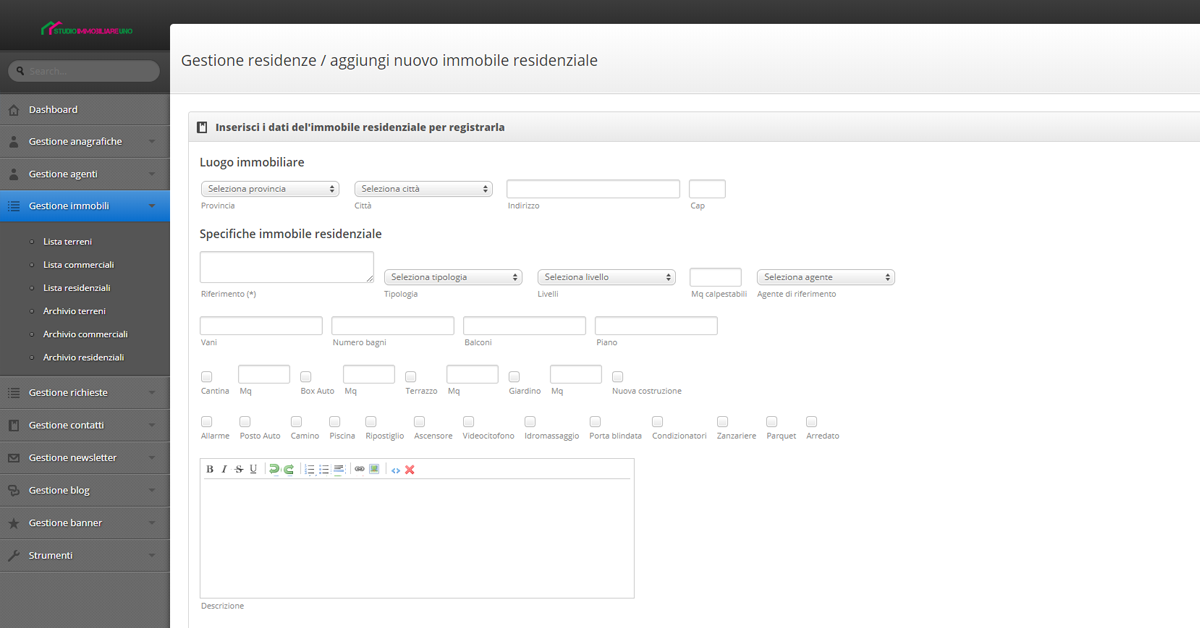This screenshot has height=628, width=1200.
Task: Click the red X remove-formatting icon
Action: [x=410, y=469]
